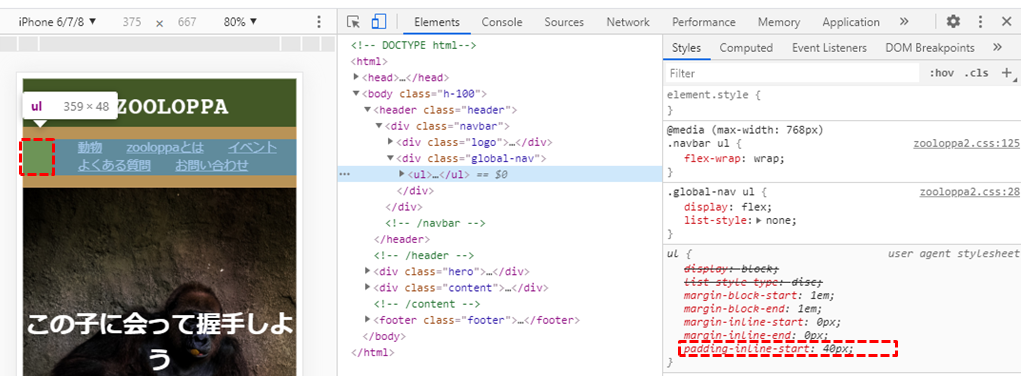Click the margin-block-start: 1em declaration
Screen dimensions: 1026x378
tap(759, 295)
